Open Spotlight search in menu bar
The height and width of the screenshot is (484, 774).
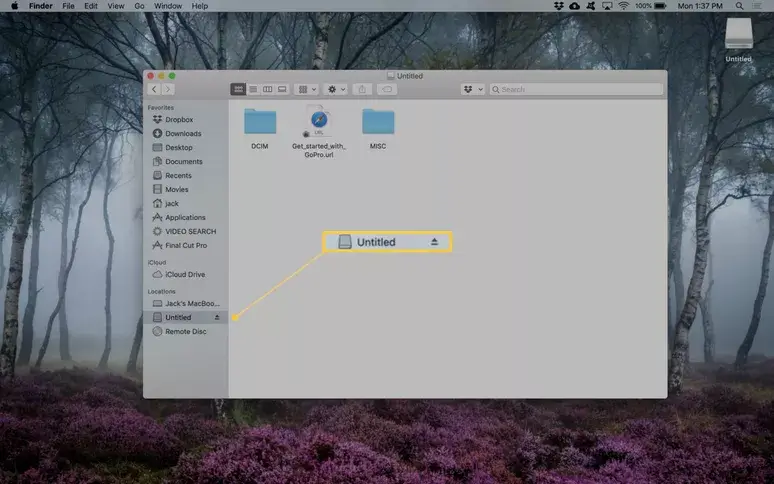click(739, 6)
